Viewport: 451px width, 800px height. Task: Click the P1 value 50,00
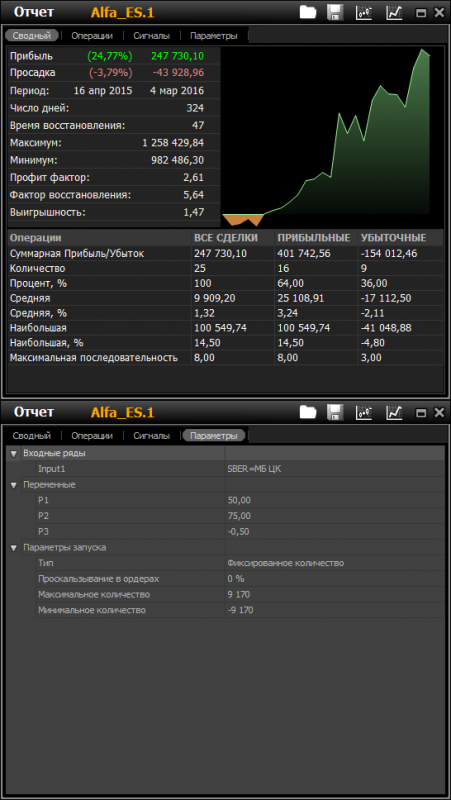tap(239, 500)
